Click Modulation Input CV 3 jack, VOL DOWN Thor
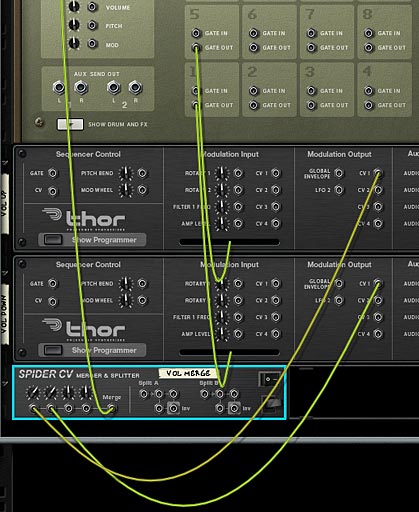419x512 pixels. 276,317
